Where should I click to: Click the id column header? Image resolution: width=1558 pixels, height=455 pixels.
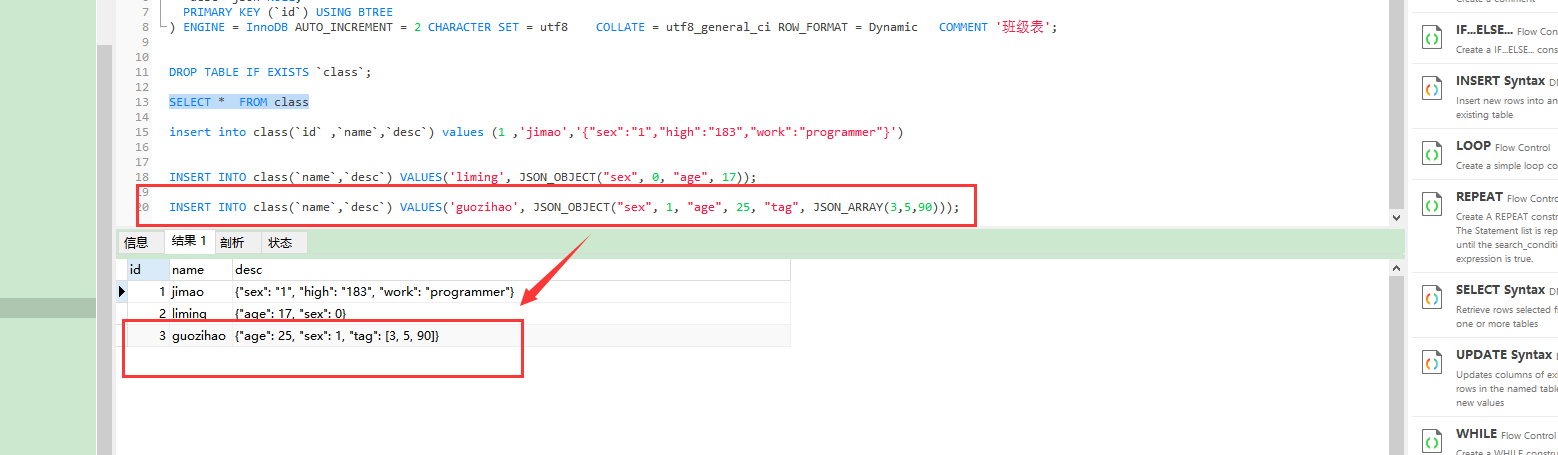(148, 270)
